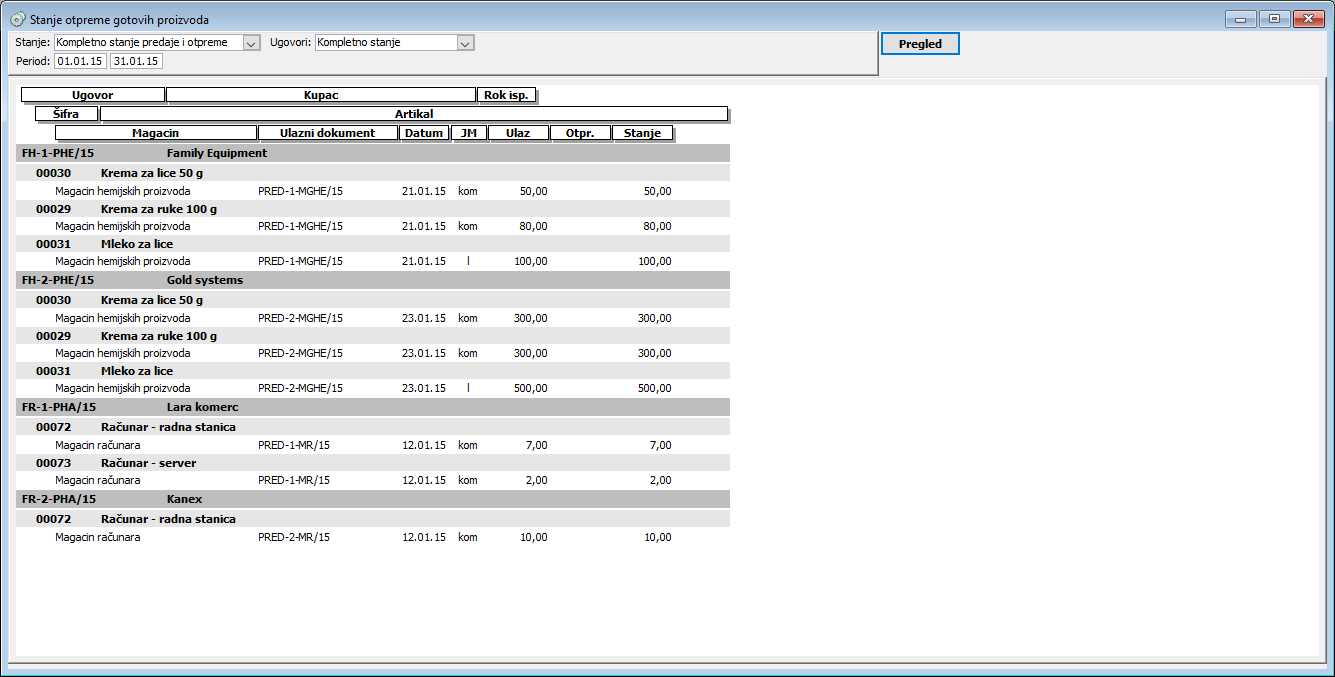This screenshot has height=677, width=1335.
Task: Click buyer name Family Equipment
Action: (217, 153)
